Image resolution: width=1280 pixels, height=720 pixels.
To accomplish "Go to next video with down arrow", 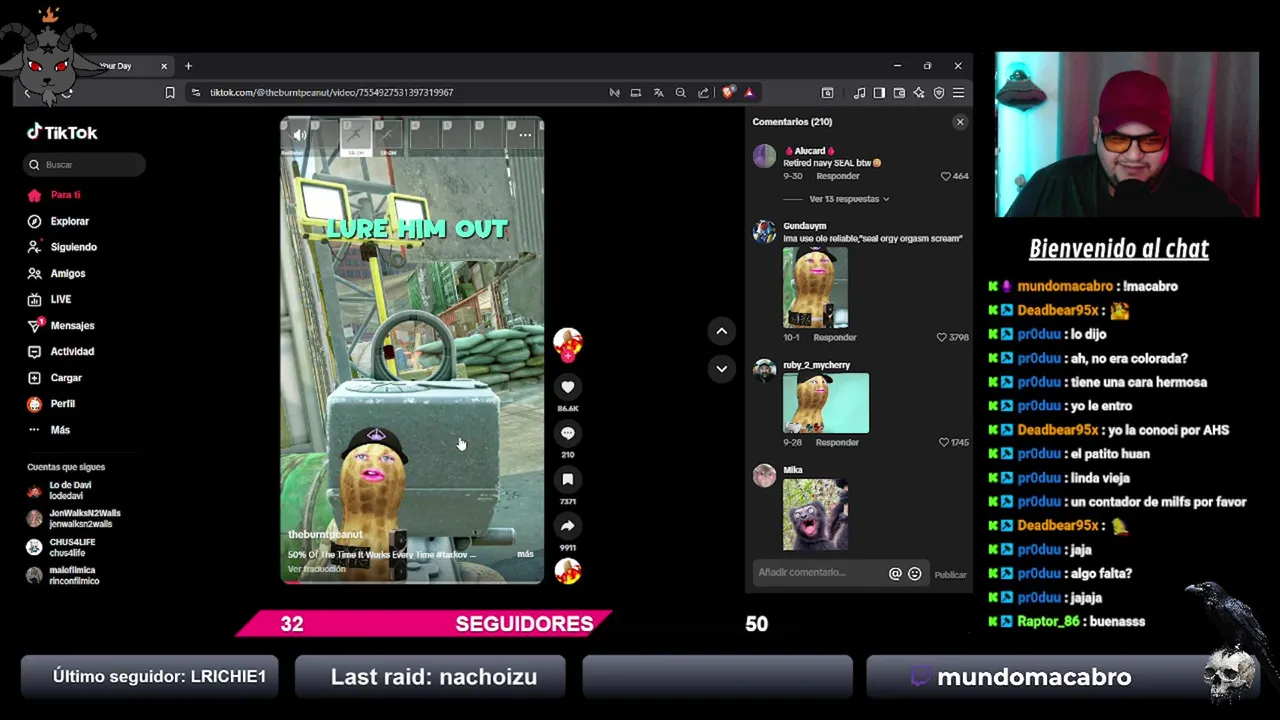I will (721, 369).
